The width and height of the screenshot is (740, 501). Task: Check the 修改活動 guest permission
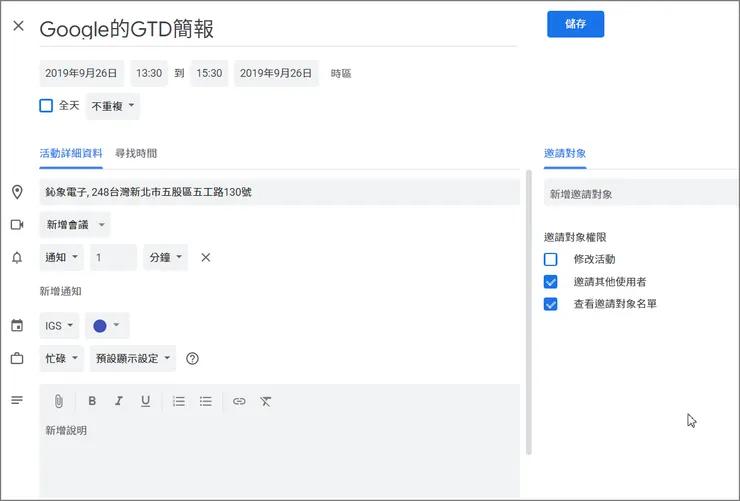(551, 259)
